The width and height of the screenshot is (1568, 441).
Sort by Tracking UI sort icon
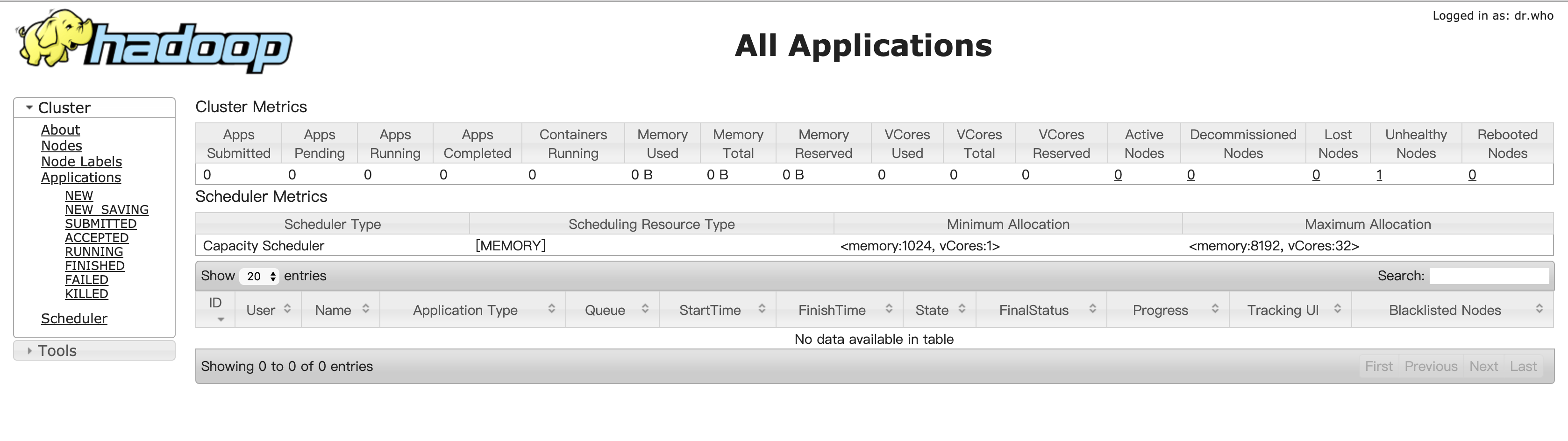tap(1337, 309)
